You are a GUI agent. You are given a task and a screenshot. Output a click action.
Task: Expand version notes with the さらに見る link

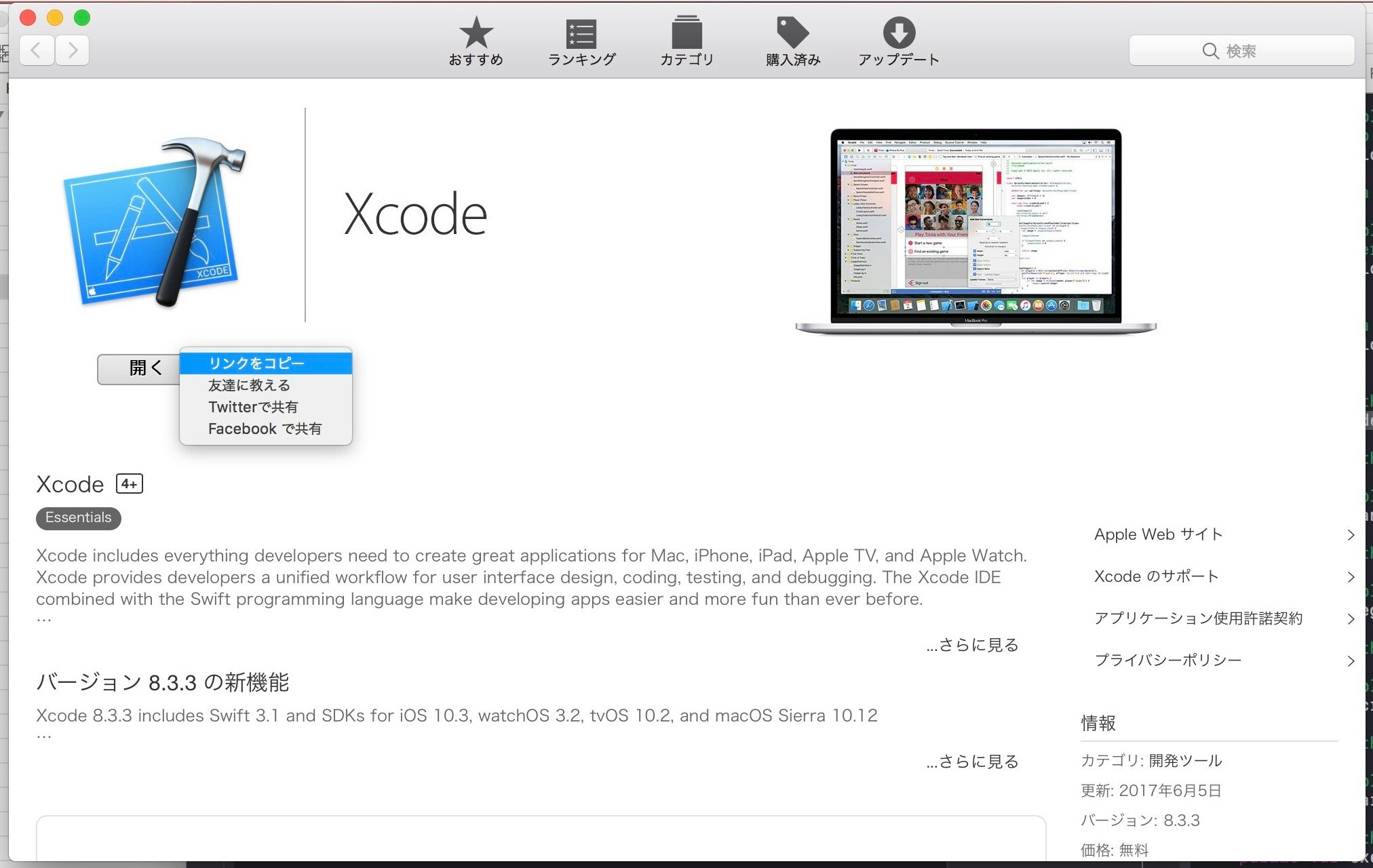(x=972, y=762)
